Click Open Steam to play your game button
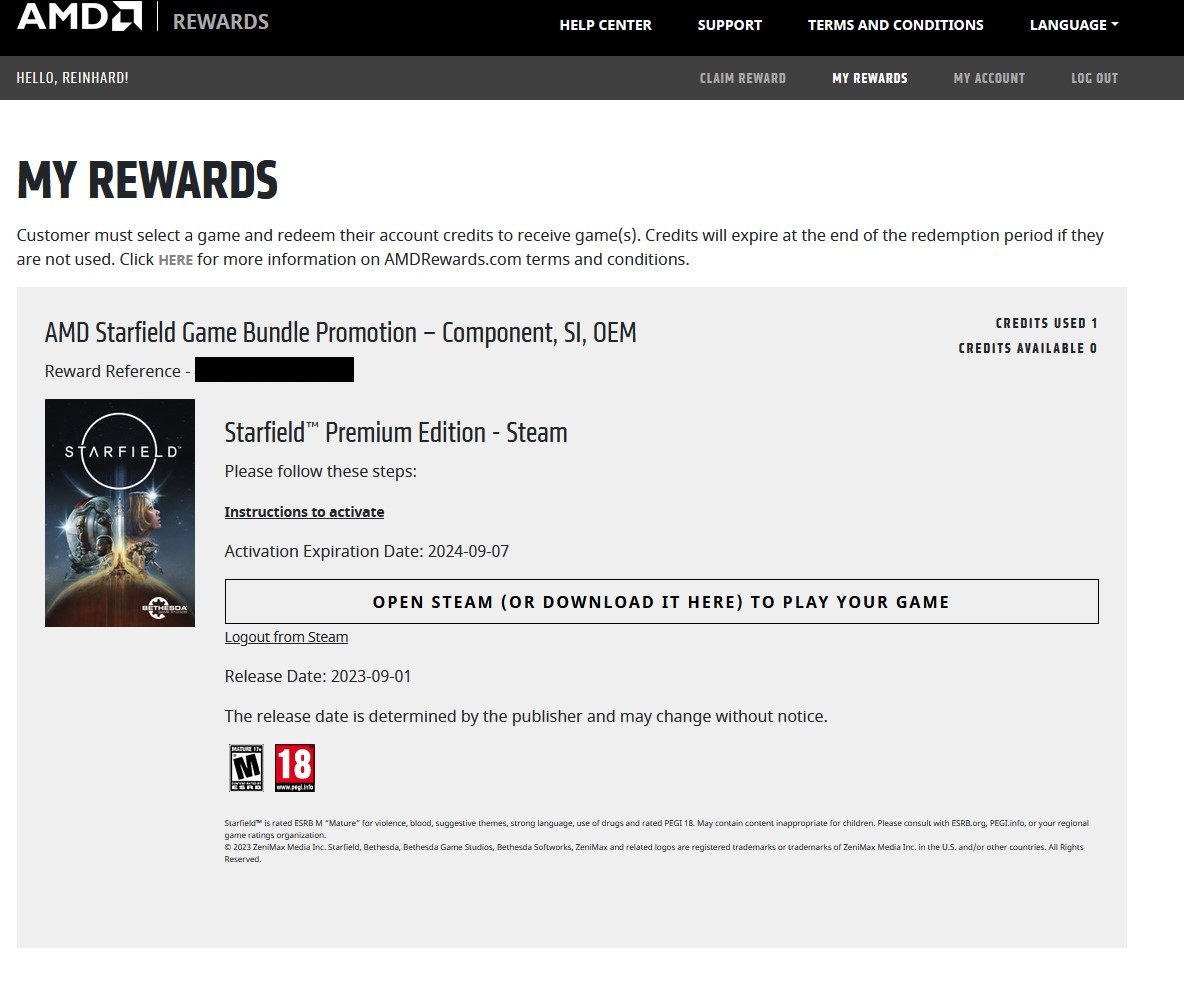The image size is (1184, 983). [661, 602]
